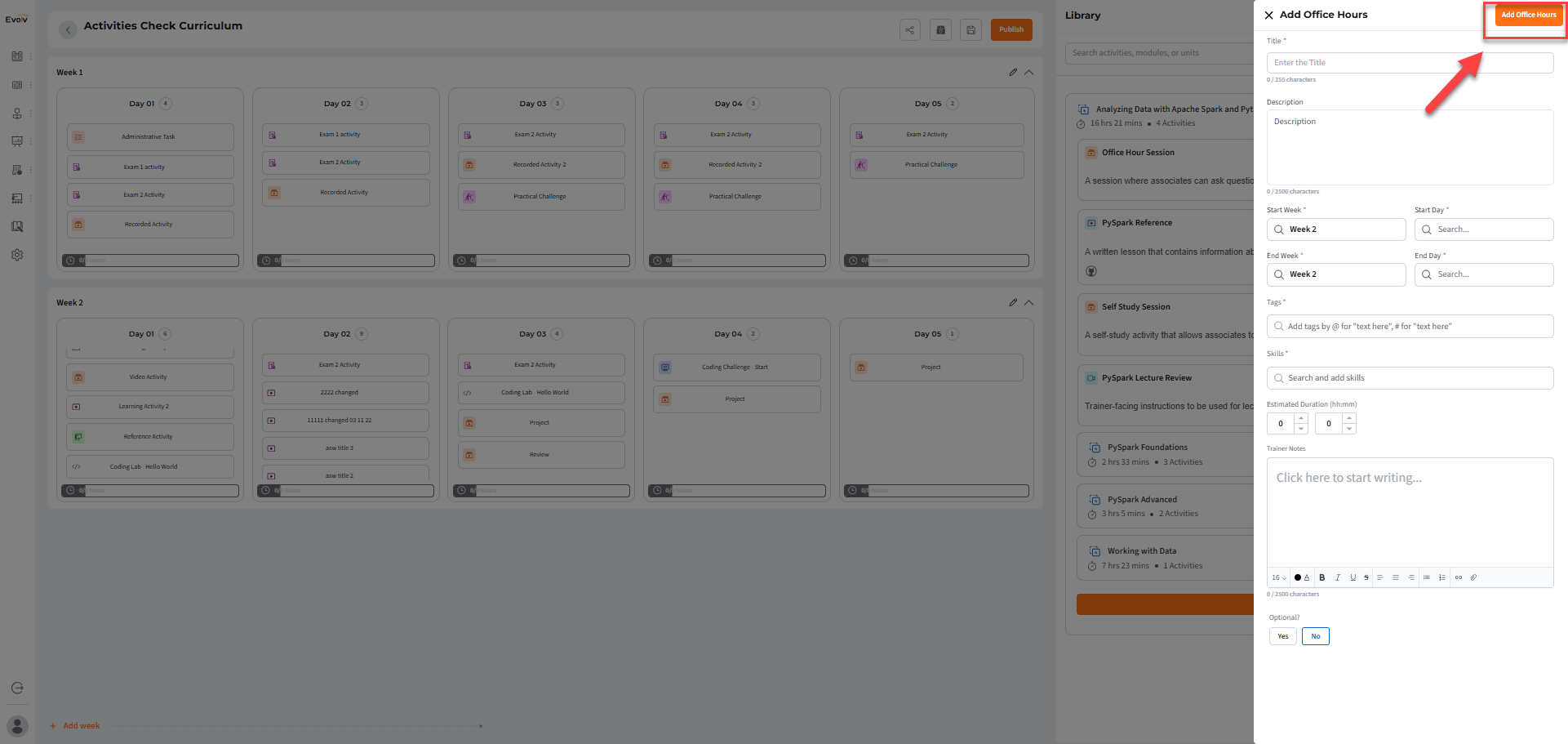Click the Title input field
Viewport: 1568px width, 744px height.
1410,63
